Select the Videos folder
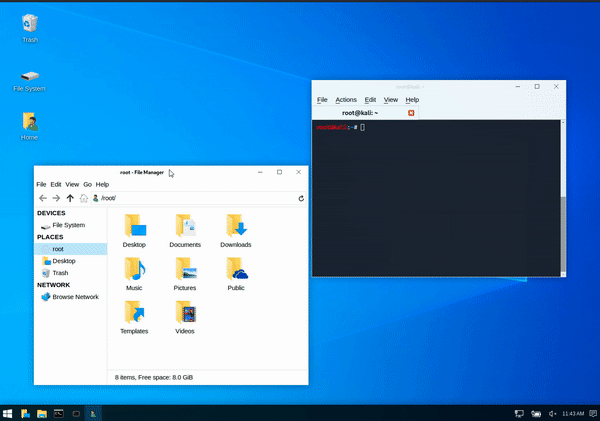This screenshot has width=600, height=421. point(185,316)
